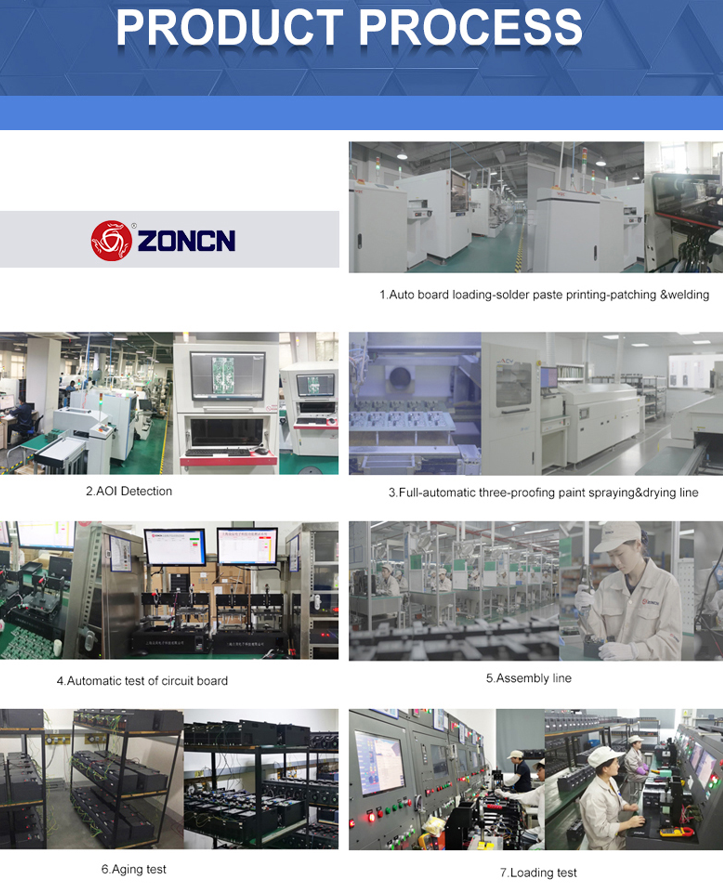Click the '5.Assembly line' caption
723x887 pixels.
click(x=529, y=678)
